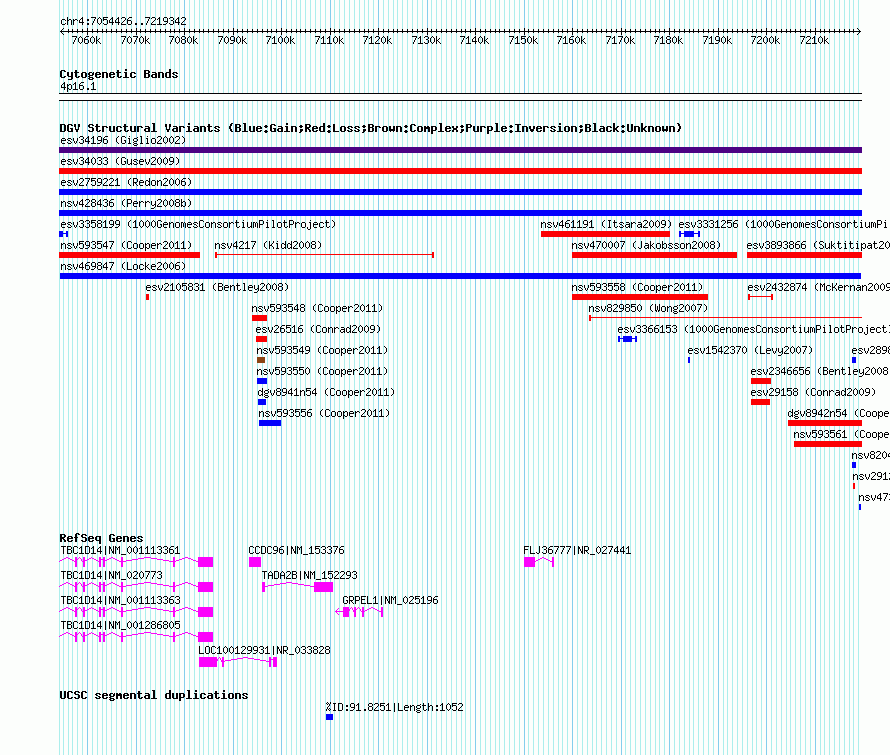
Task: Click the esv29158 (Conrad2009) label
Action: [813, 392]
